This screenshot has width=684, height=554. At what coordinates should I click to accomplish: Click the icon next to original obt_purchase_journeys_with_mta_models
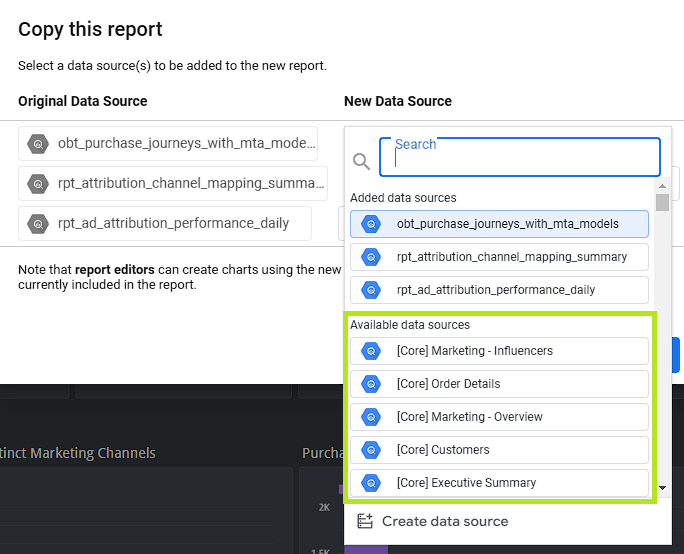pos(38,144)
